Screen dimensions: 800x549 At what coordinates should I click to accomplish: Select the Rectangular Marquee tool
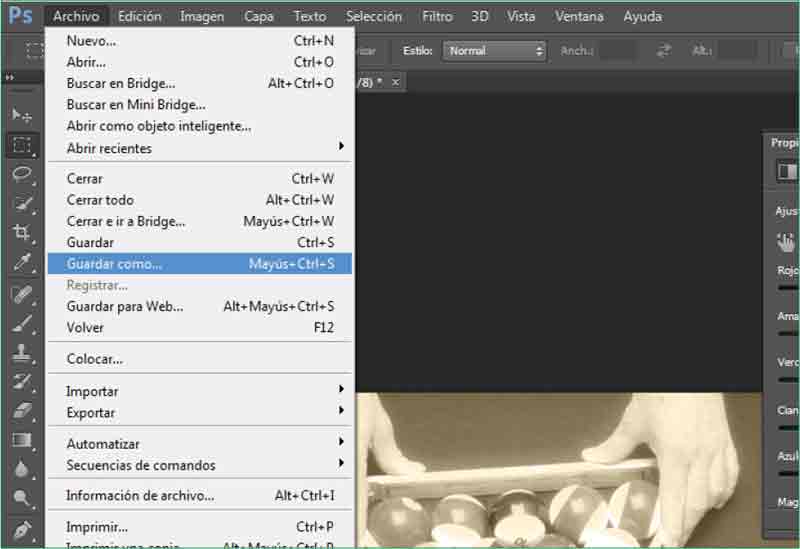click(x=22, y=145)
